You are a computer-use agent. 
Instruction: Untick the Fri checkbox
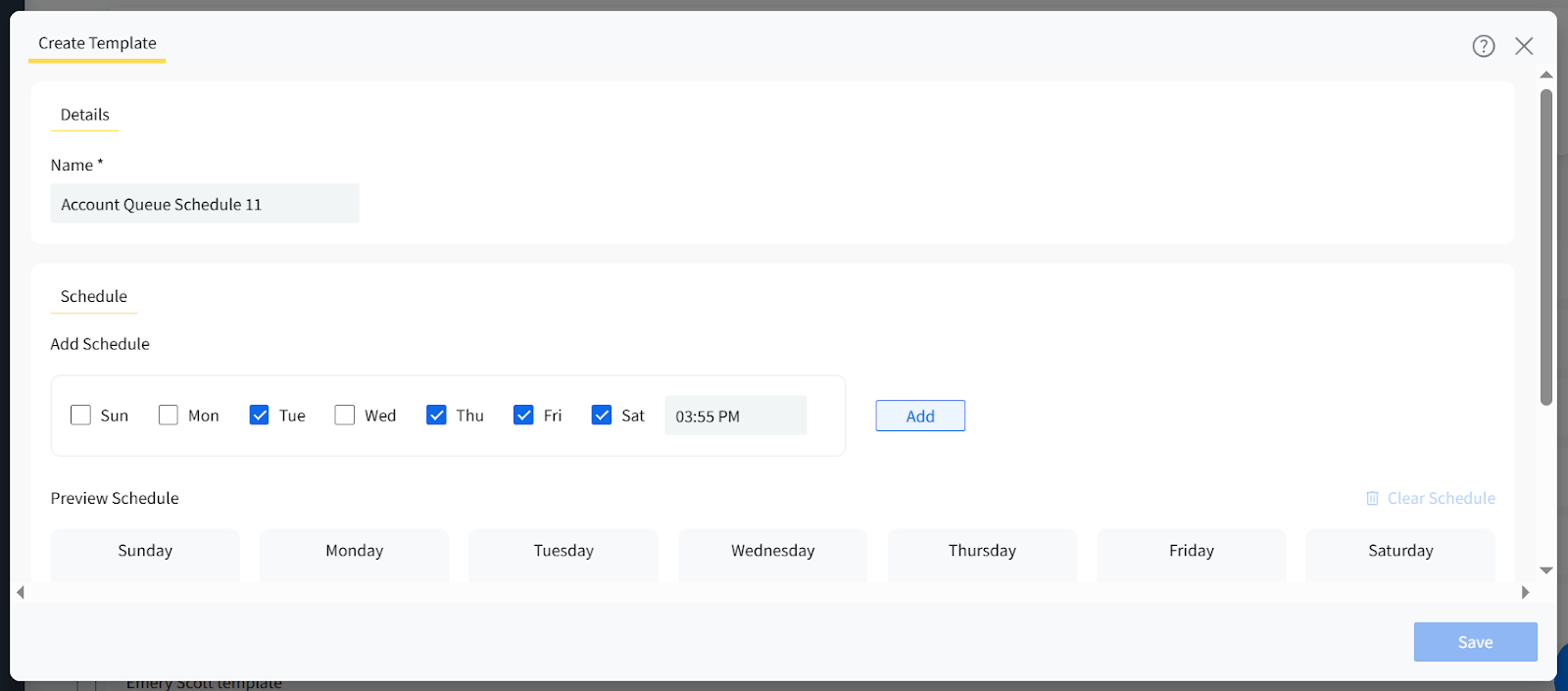(x=523, y=416)
